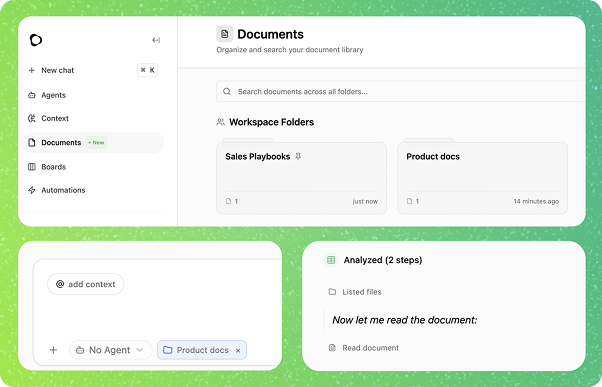
Task: Click the Workspace Folders people icon
Action: (220, 122)
